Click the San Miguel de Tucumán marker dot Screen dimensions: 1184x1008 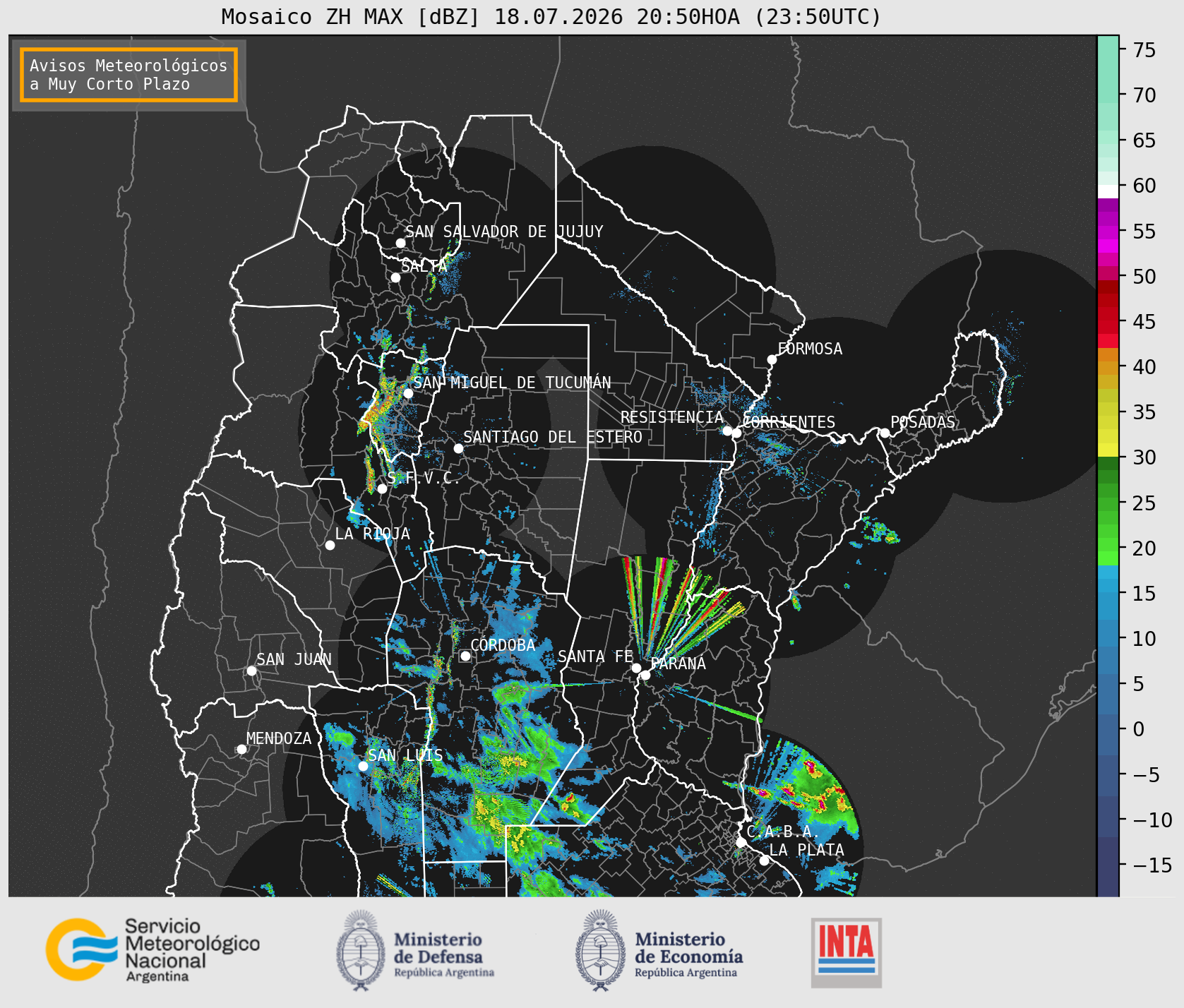tap(407, 393)
